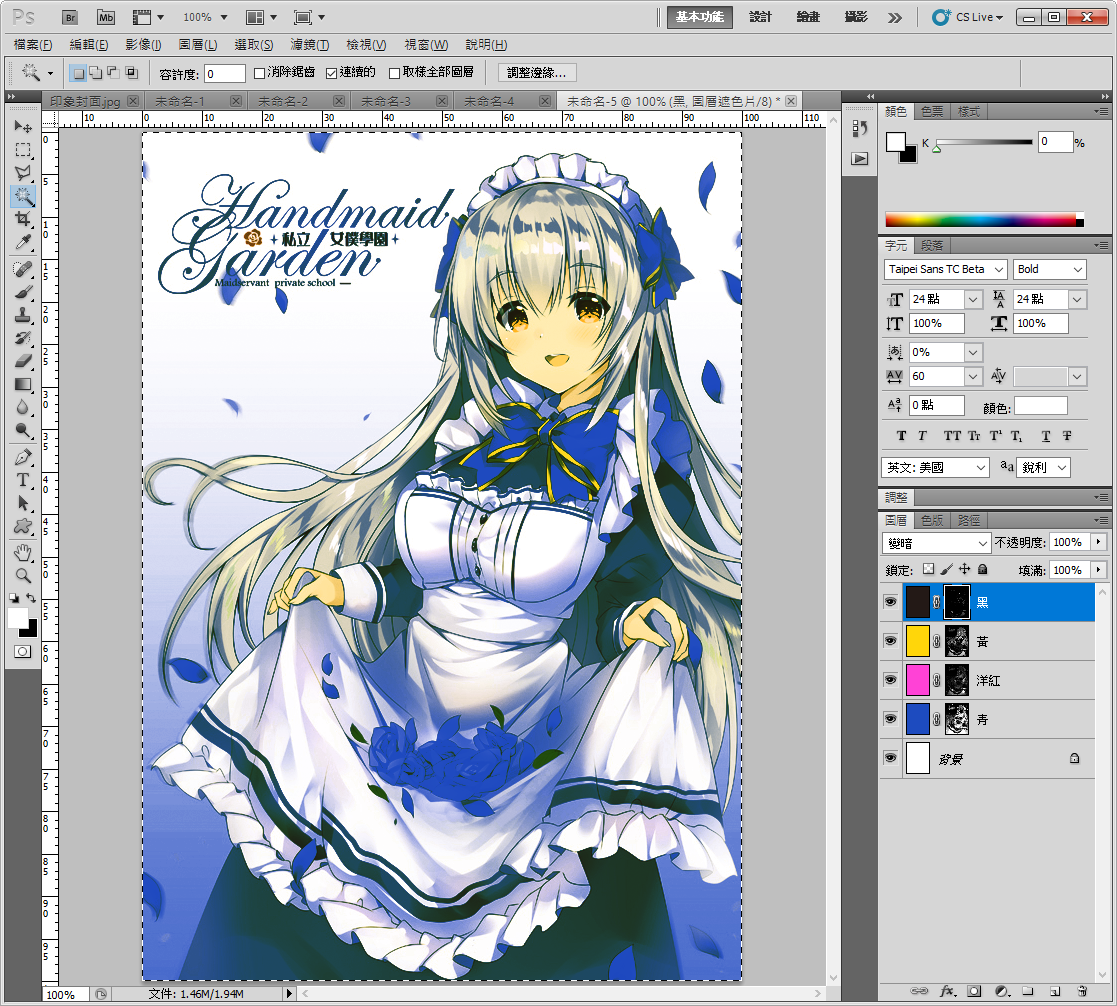
Task: Select the History Brush tool
Action: click(23, 338)
